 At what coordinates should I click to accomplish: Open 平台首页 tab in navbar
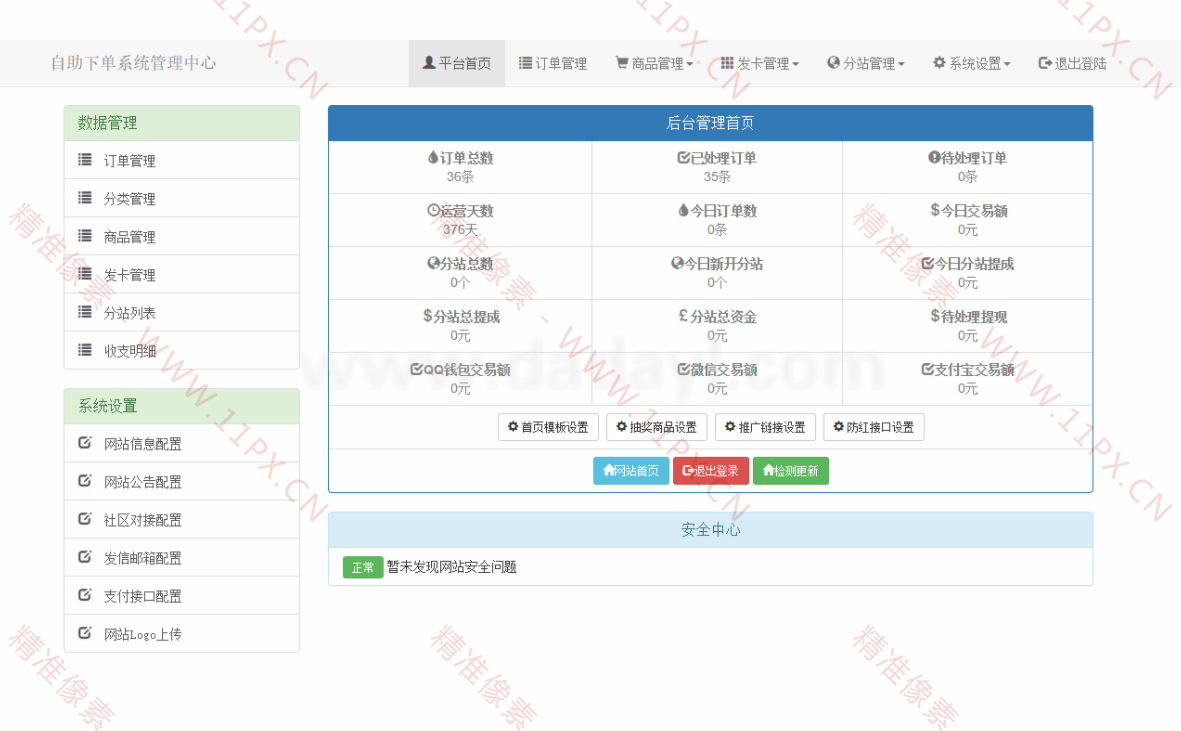[456, 63]
